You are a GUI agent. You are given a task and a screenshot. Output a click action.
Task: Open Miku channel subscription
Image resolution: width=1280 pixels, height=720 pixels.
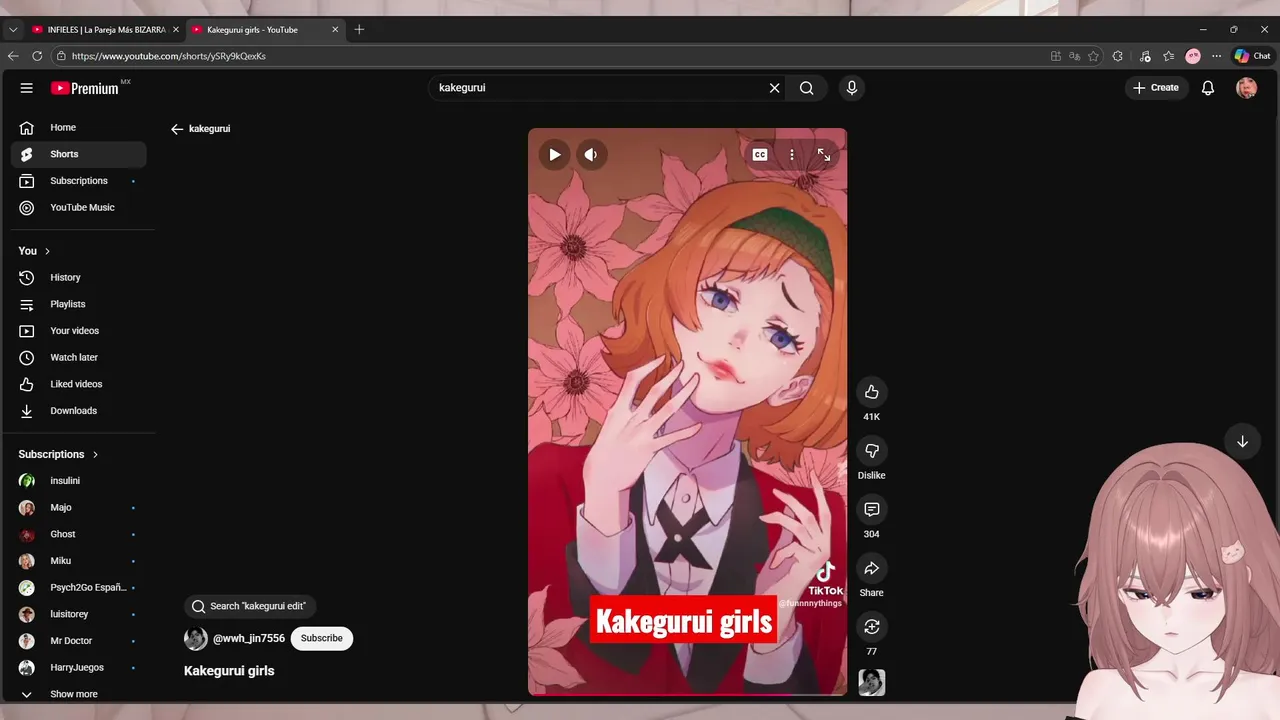78,561
